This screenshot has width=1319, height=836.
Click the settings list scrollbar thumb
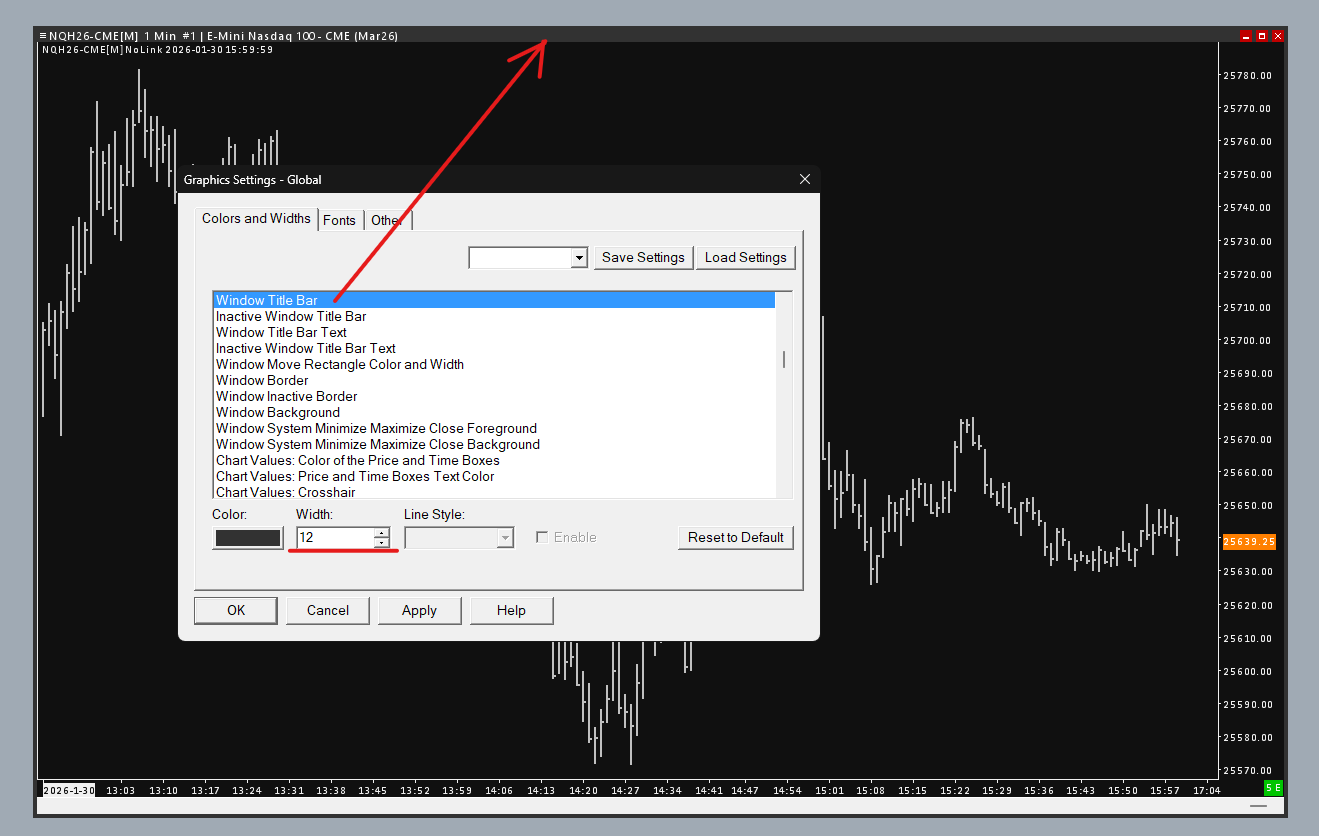(x=784, y=359)
